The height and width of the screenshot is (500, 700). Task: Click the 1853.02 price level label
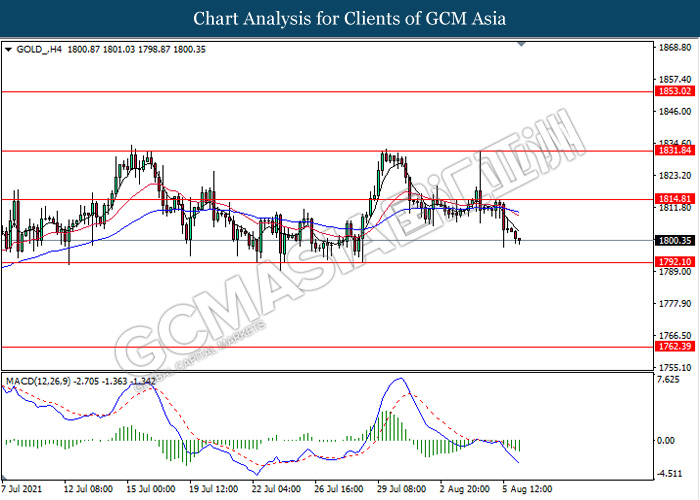(x=675, y=91)
